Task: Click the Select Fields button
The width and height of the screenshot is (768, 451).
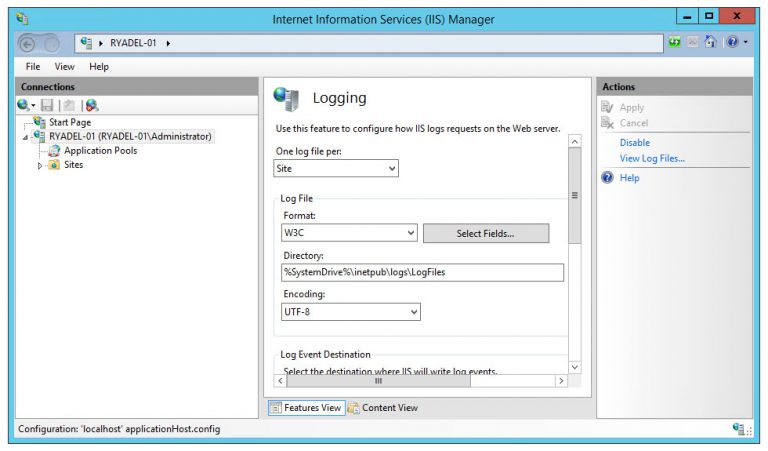Action: pyautogui.click(x=486, y=233)
